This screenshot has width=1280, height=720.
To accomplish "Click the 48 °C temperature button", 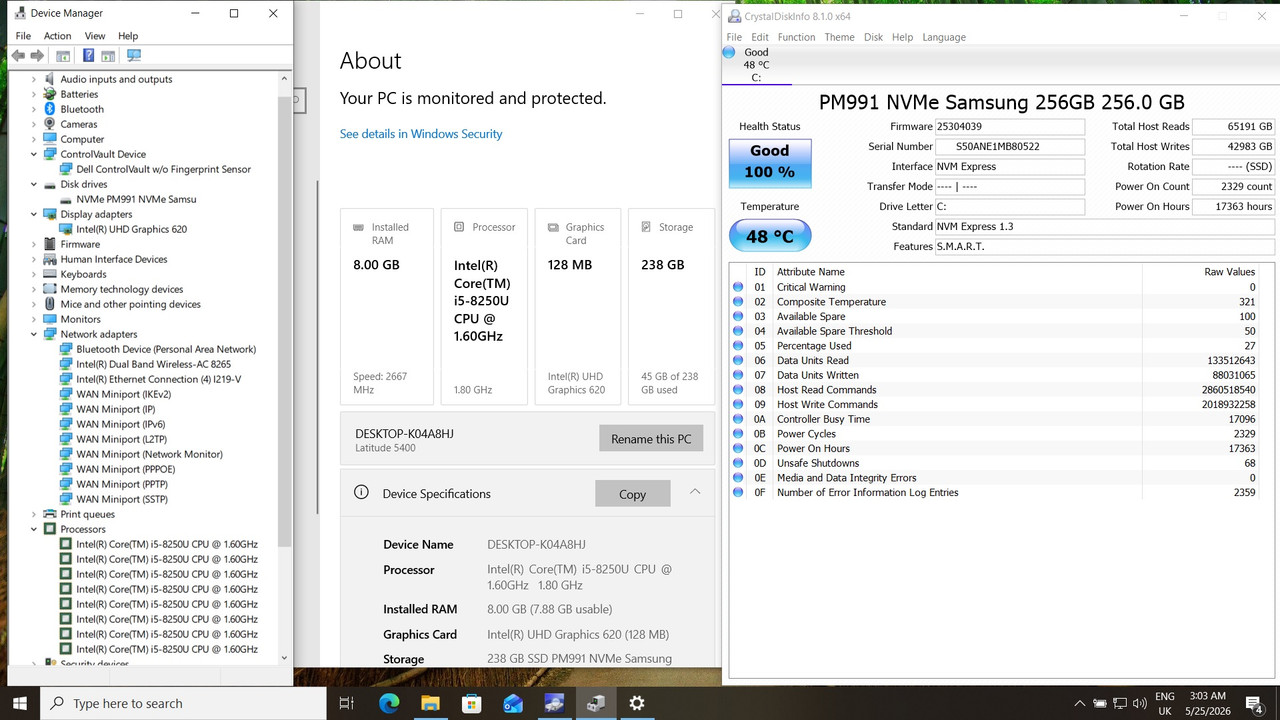I will 770,237.
